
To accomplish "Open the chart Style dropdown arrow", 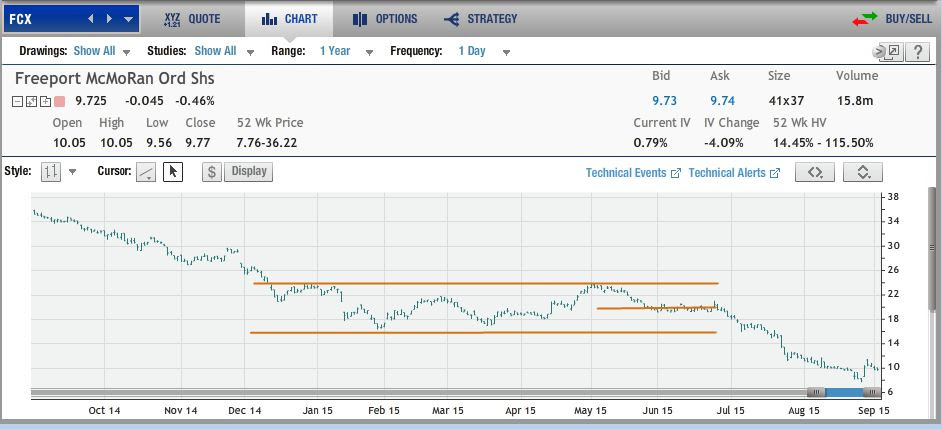I will click(x=73, y=172).
